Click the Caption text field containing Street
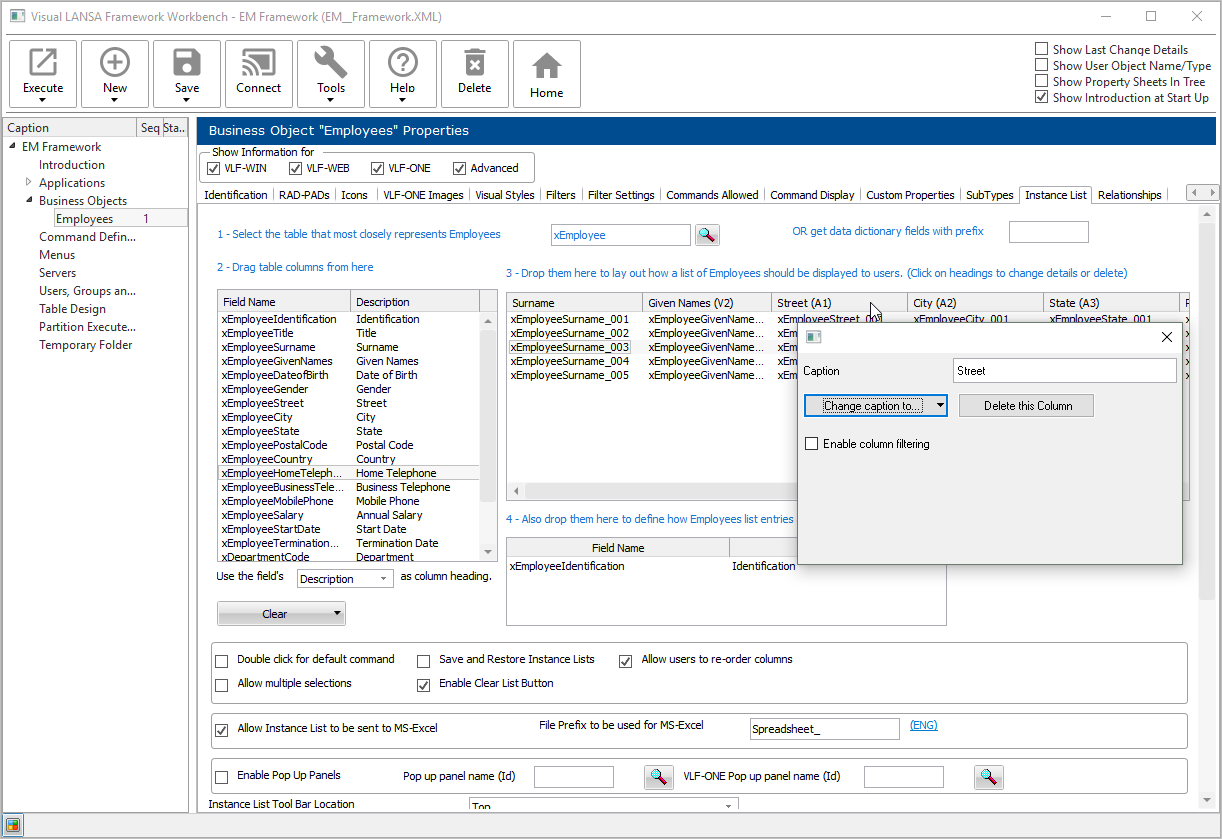This screenshot has height=839, width=1222. tap(1064, 371)
